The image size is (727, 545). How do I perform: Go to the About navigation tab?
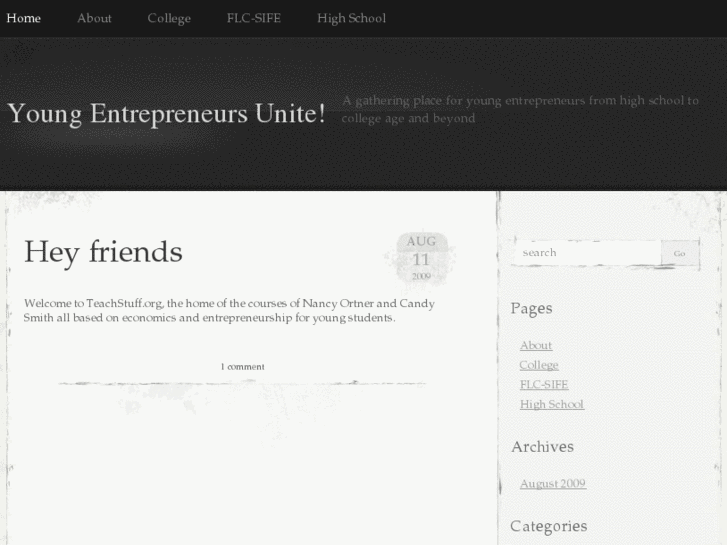click(x=94, y=18)
